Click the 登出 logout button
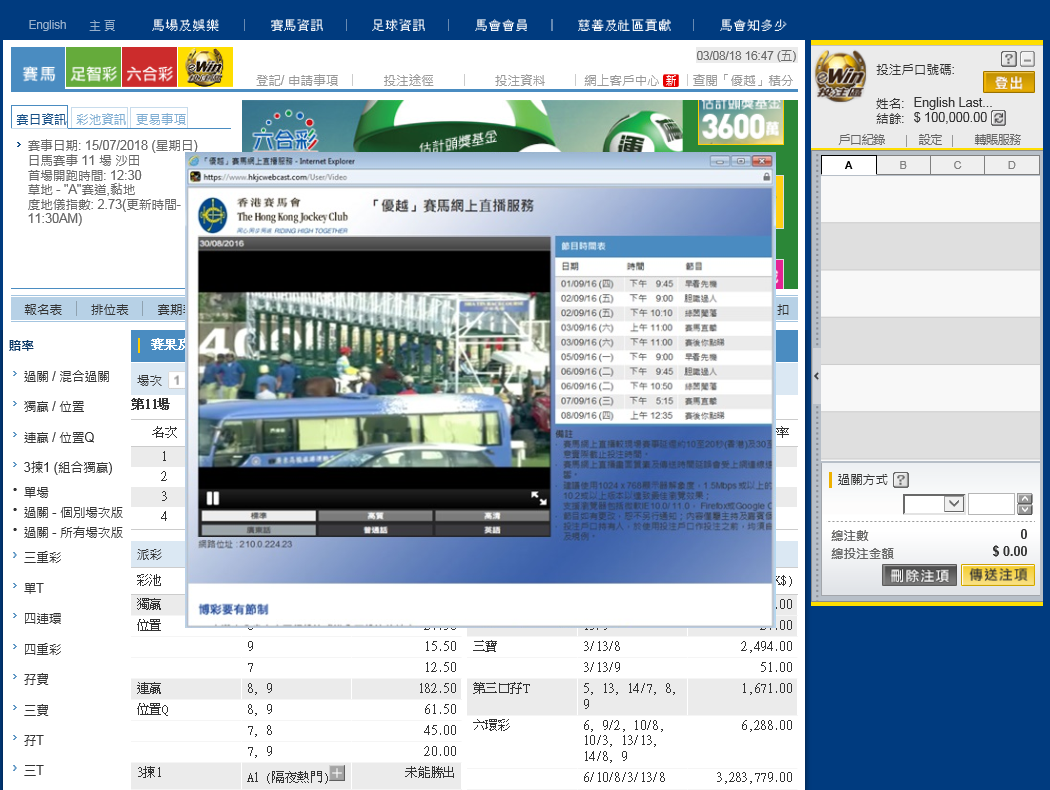The height and width of the screenshot is (790, 1050). [x=1008, y=82]
